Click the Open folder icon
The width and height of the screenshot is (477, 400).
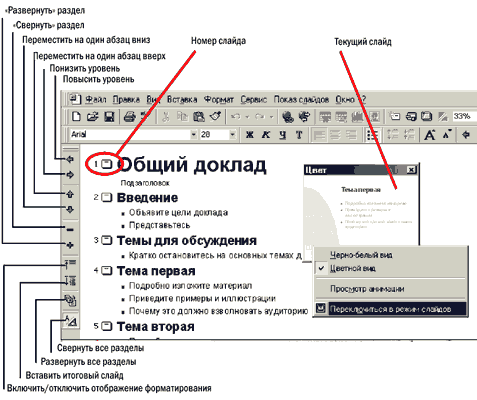(93, 116)
